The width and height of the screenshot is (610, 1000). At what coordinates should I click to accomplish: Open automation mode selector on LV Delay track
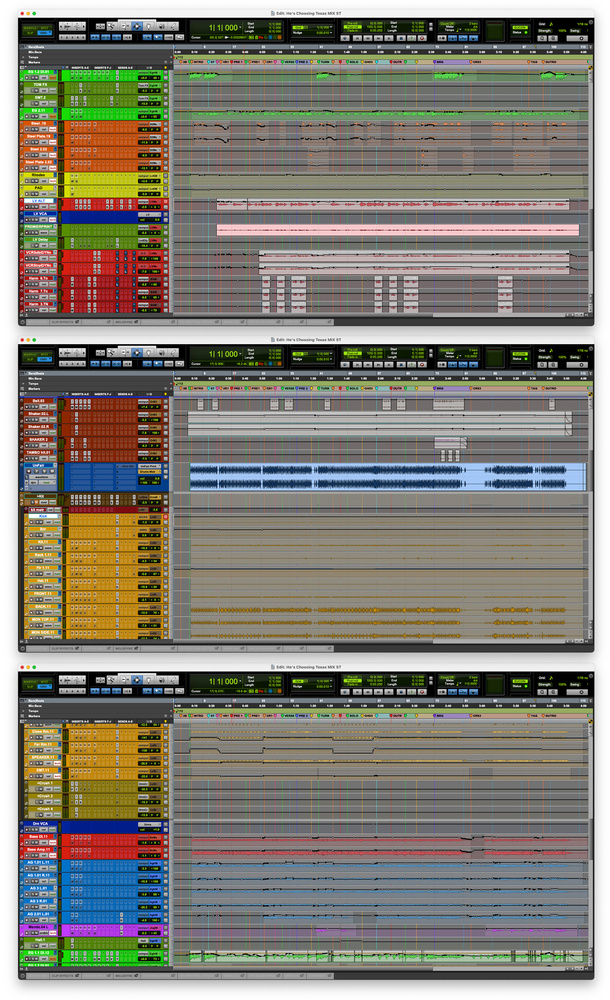click(x=54, y=246)
